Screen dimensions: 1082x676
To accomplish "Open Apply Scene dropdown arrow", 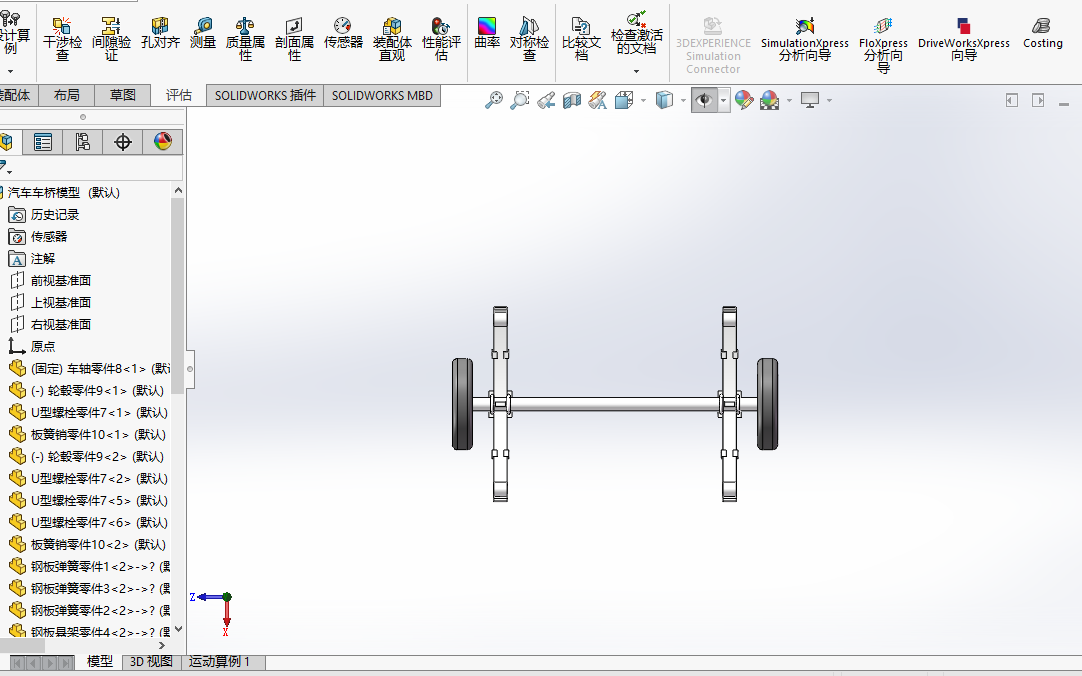I will pos(789,101).
